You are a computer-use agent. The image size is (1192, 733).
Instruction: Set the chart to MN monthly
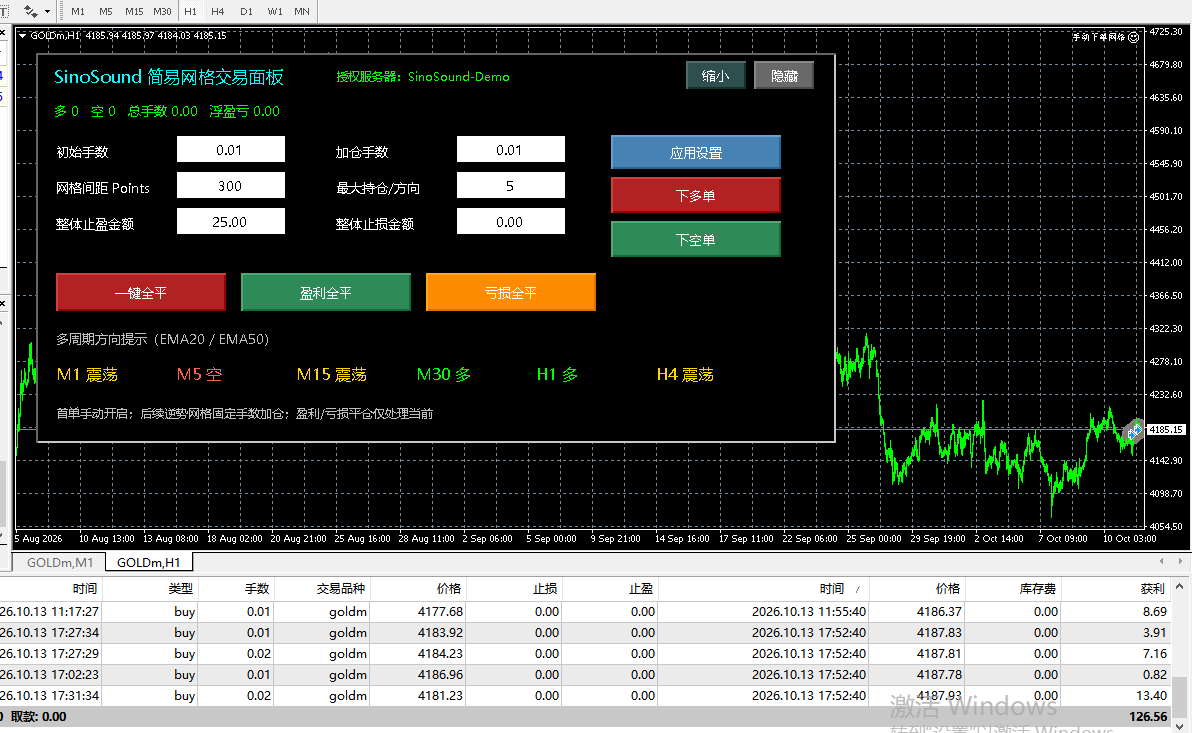coord(302,11)
